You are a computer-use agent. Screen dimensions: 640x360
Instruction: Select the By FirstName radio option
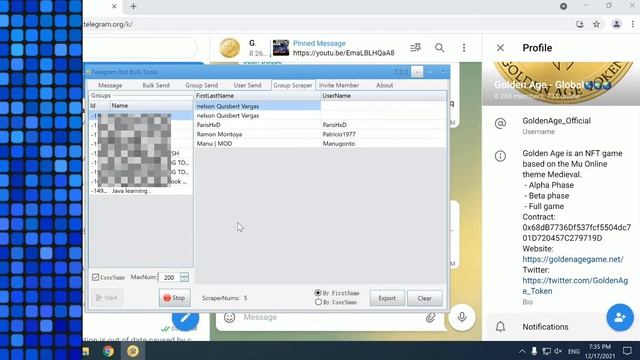(318, 293)
